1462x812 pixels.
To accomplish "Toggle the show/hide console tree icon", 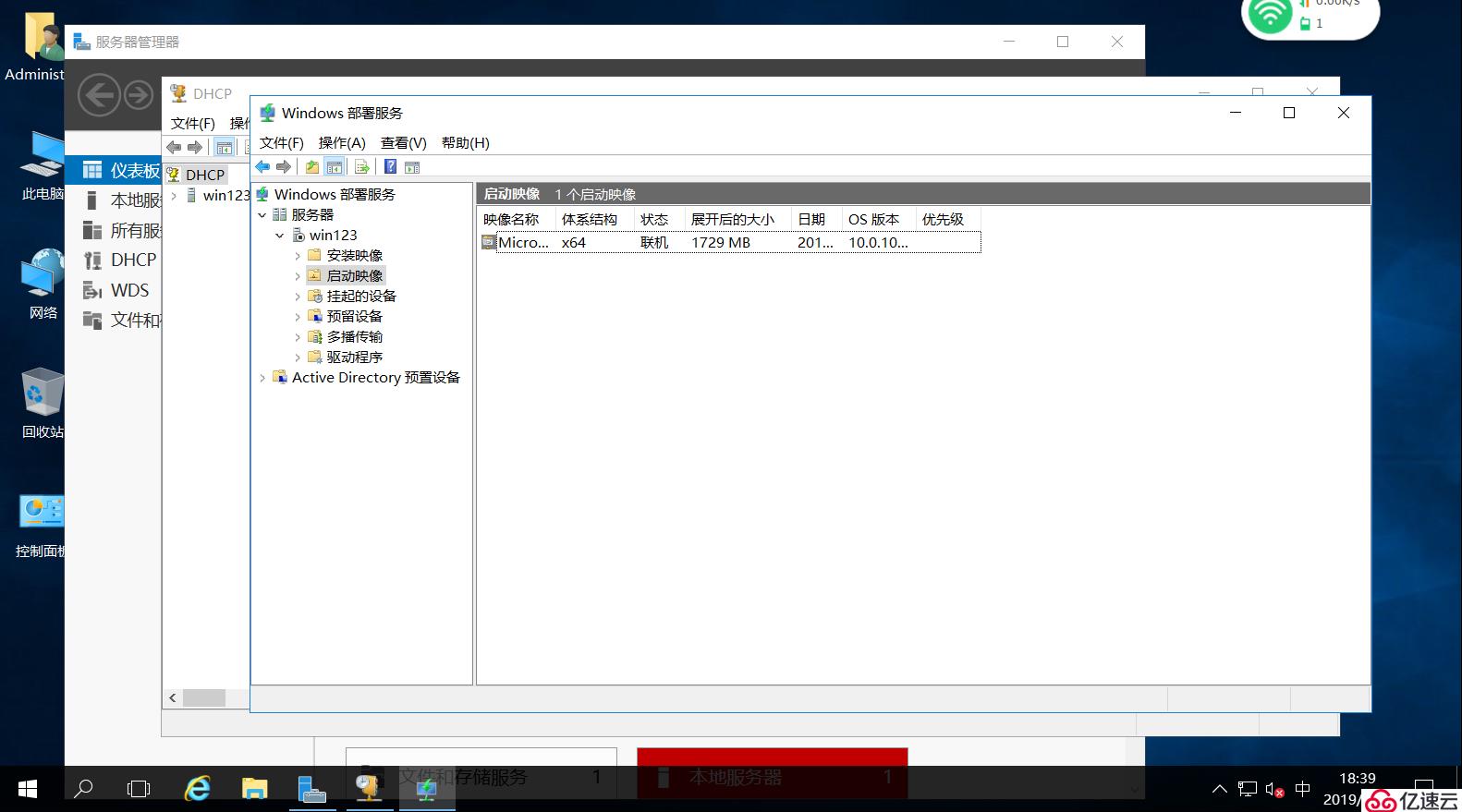I will 335,167.
